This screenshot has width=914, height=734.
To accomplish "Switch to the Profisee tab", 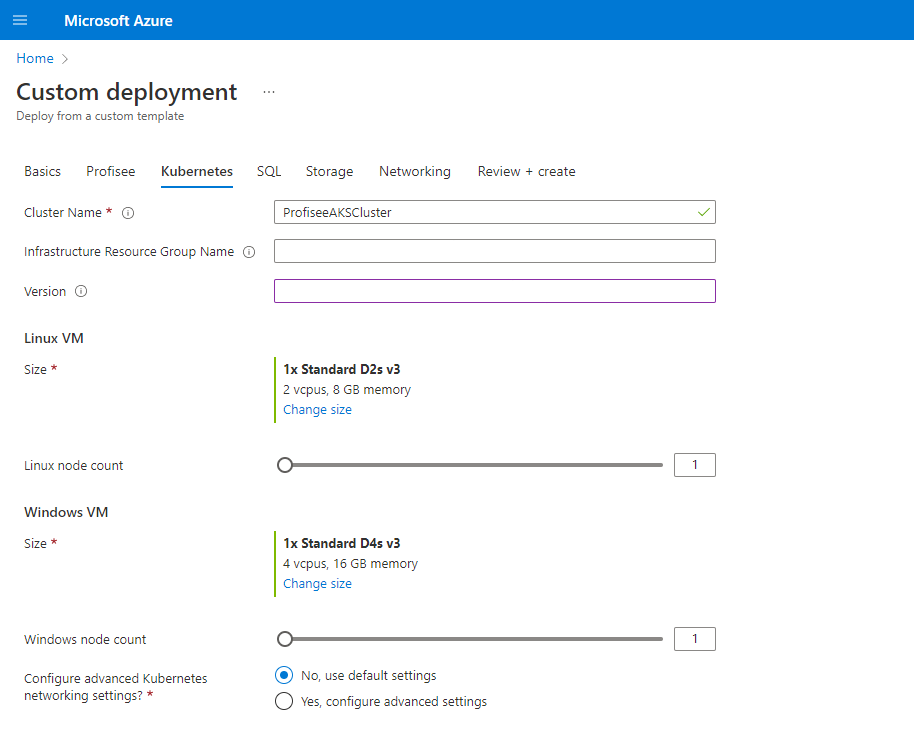I will click(110, 171).
